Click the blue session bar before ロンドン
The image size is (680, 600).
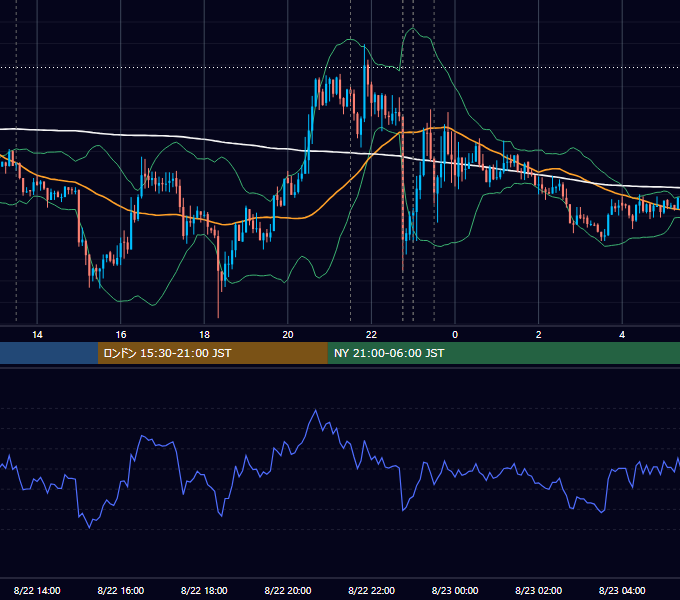49,353
